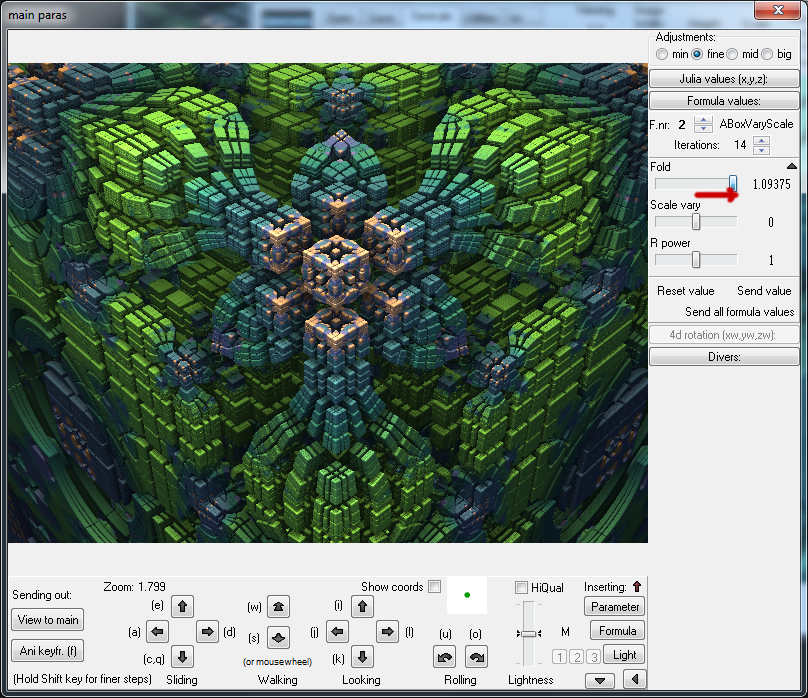Collapse the Fold section triangle
808x698 pixels.
792,166
